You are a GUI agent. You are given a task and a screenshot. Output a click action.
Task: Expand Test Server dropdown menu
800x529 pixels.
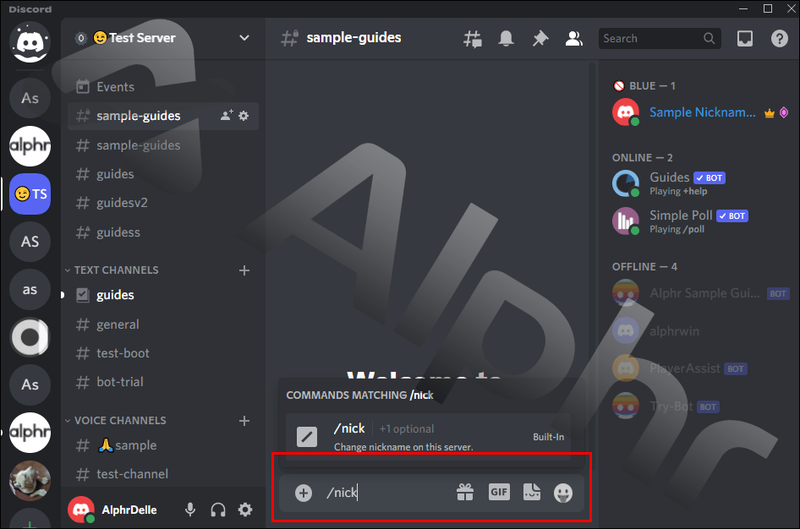click(244, 38)
